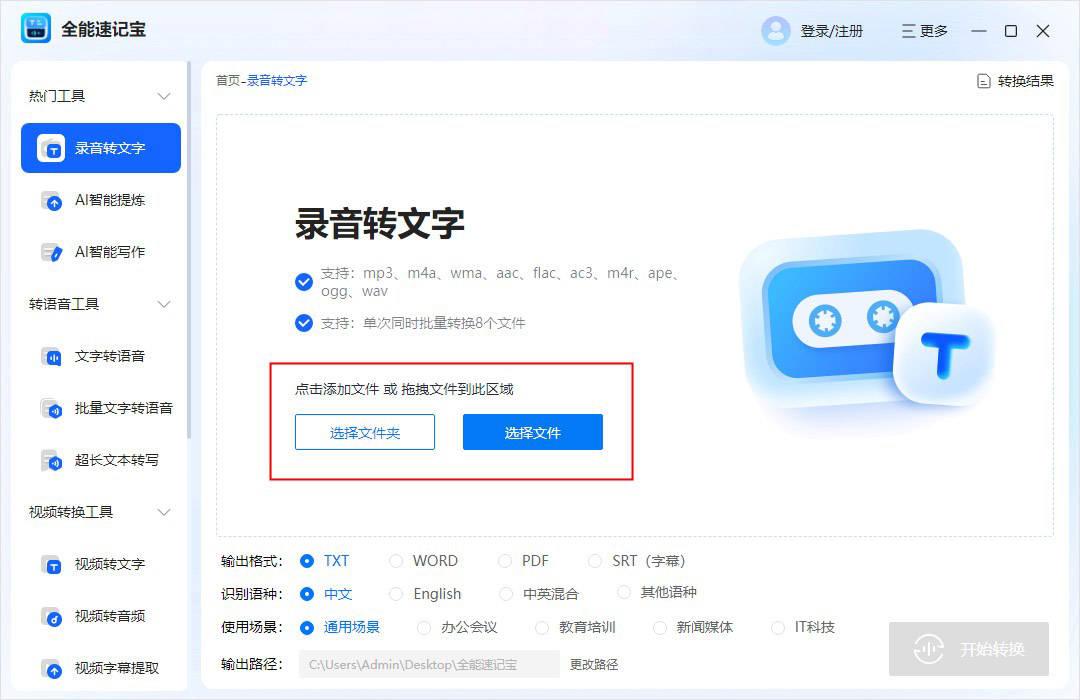Select the 录音转文字 tool in sidebar
Image resolution: width=1080 pixels, height=700 pixels.
pos(101,148)
